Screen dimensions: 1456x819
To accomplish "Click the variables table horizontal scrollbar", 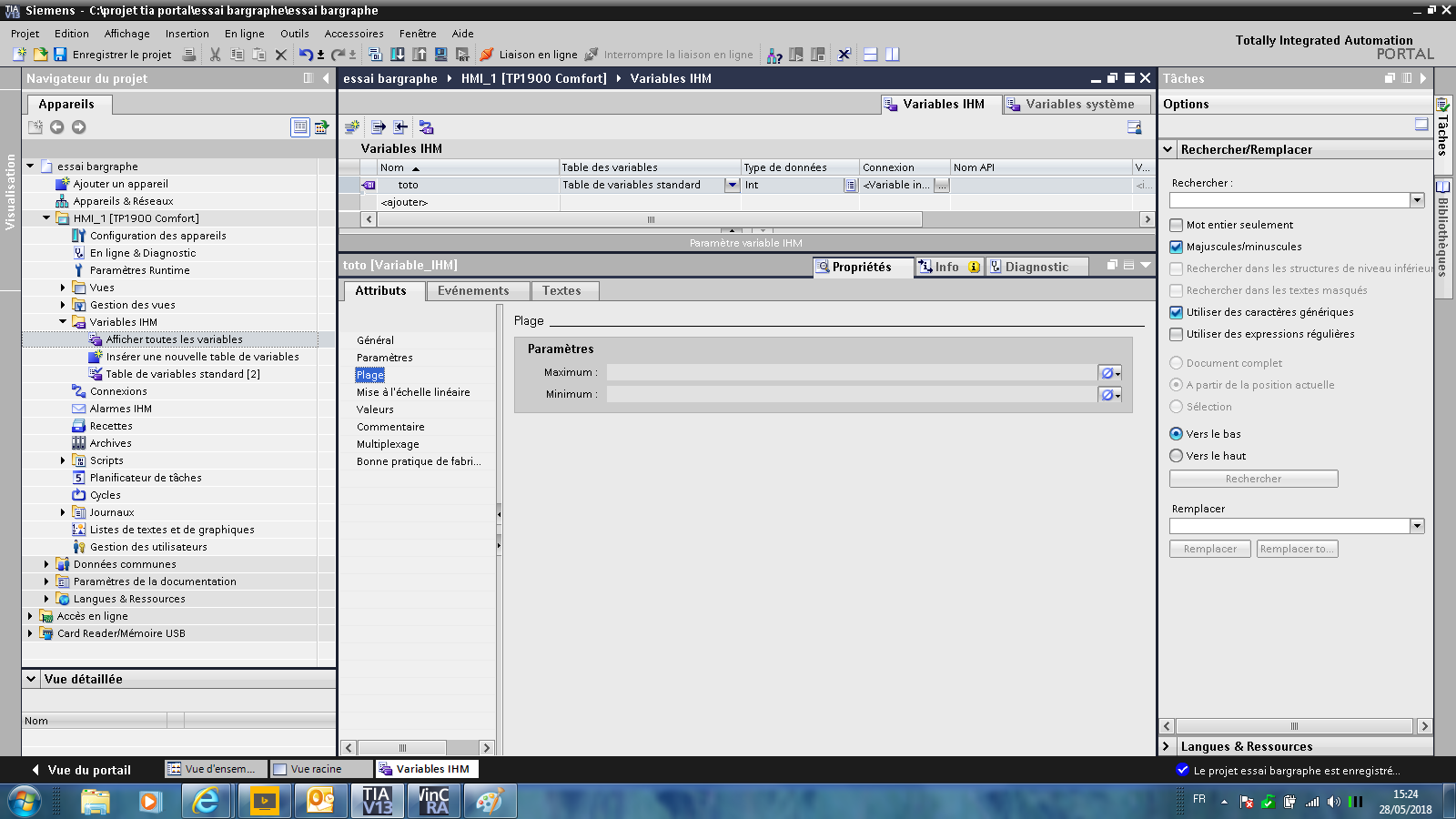I will click(651, 219).
